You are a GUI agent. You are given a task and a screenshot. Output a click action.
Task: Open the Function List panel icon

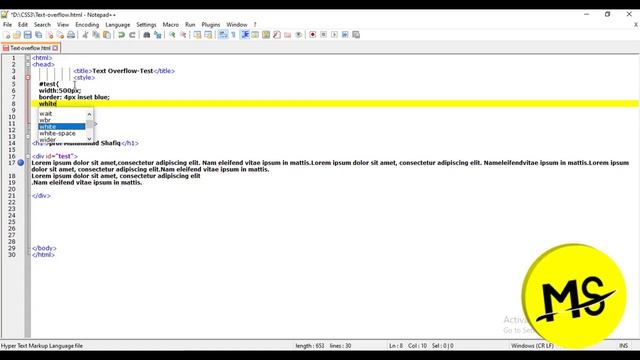[277, 35]
